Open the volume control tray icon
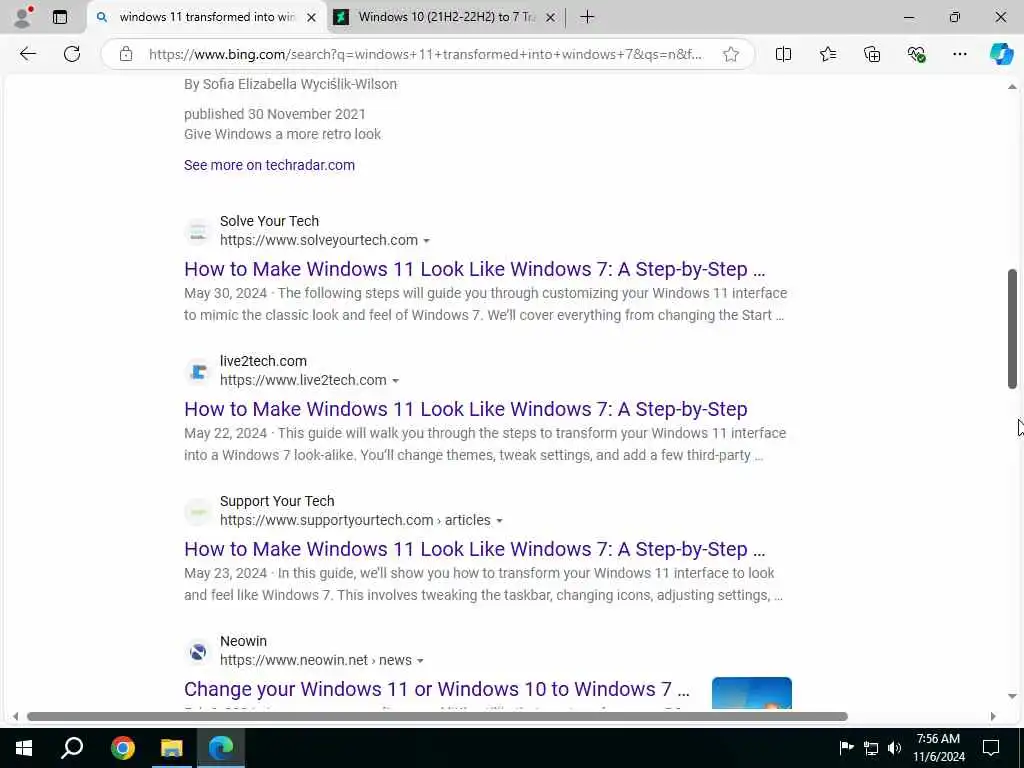This screenshot has width=1024, height=768. coord(895,748)
